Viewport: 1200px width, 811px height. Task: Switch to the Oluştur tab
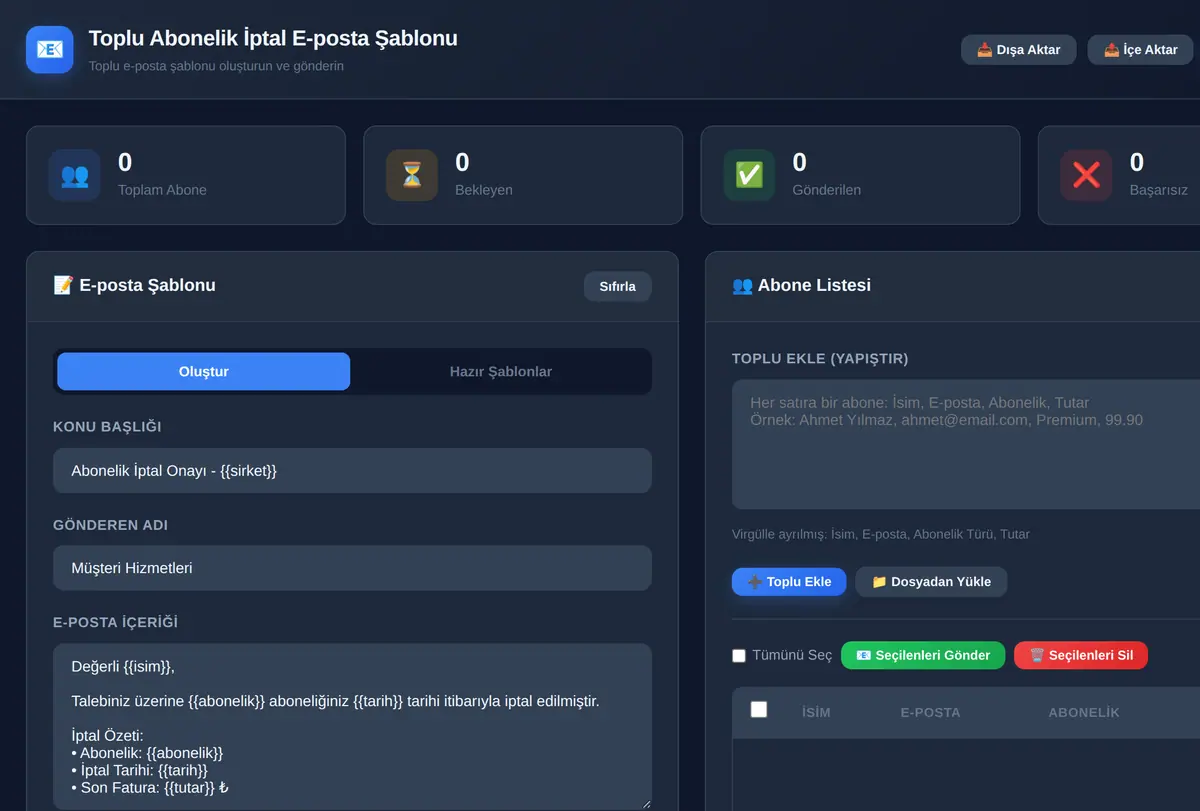coord(204,371)
